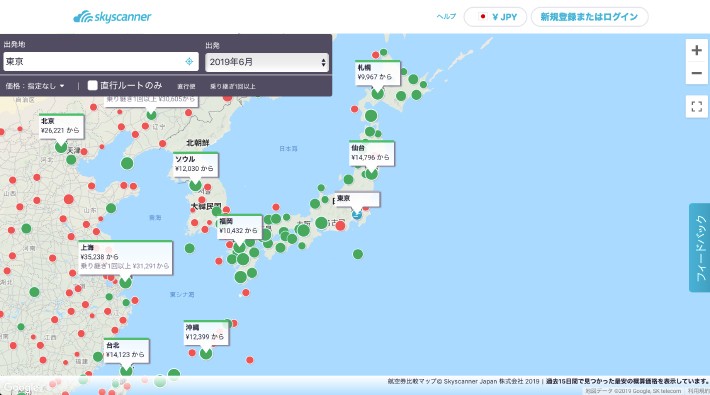Click the Skyscanner logo

click(112, 17)
